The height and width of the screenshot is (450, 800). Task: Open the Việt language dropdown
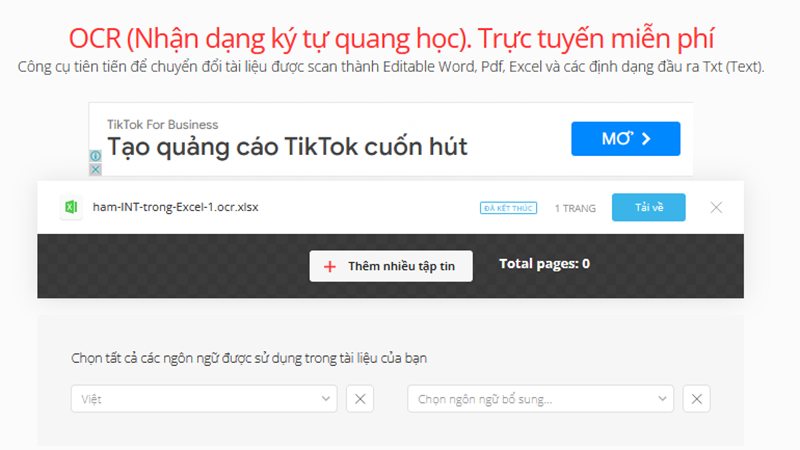tap(195, 399)
